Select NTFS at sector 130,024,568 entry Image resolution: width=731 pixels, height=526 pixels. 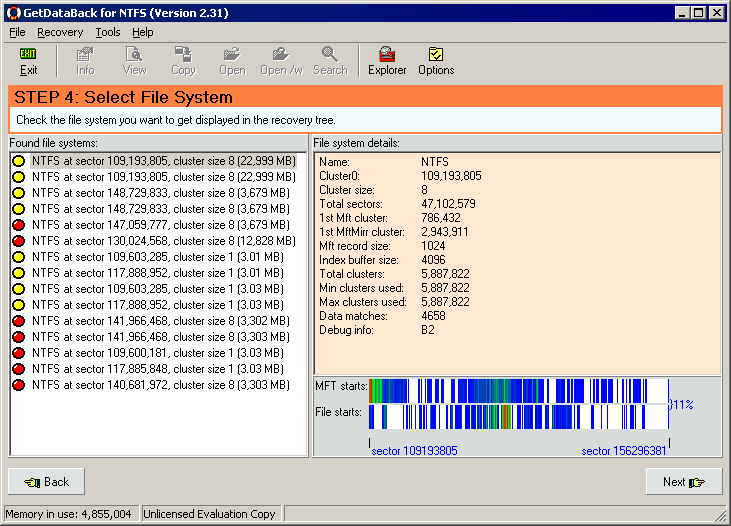pyautogui.click(x=163, y=241)
